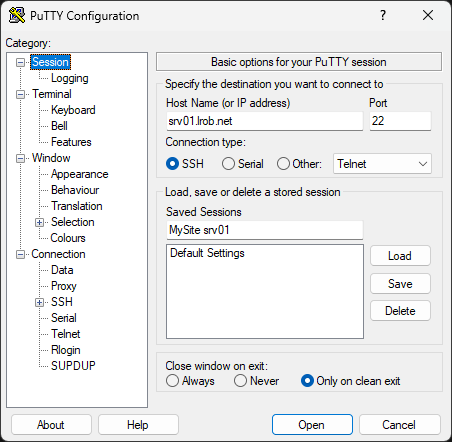The image size is (452, 442).
Task: Expand the SSH node under Connection
Action: tap(39, 302)
